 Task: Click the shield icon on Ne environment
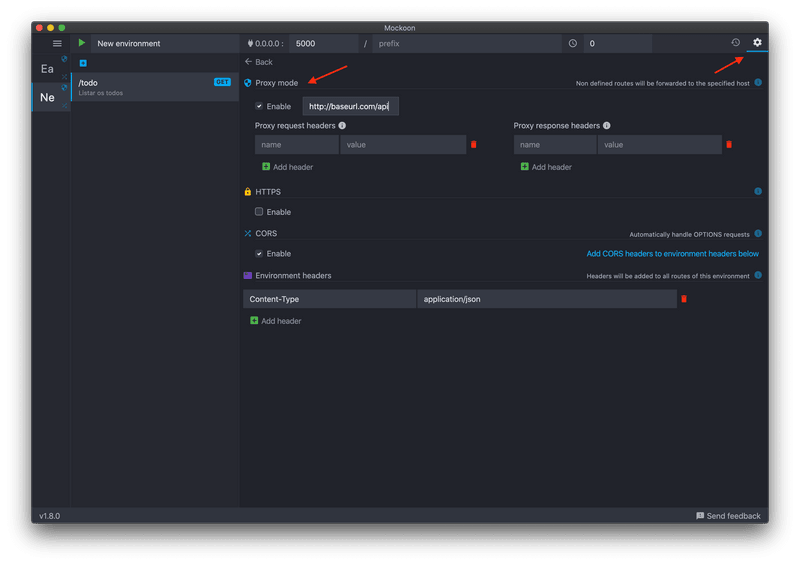tap(64, 88)
